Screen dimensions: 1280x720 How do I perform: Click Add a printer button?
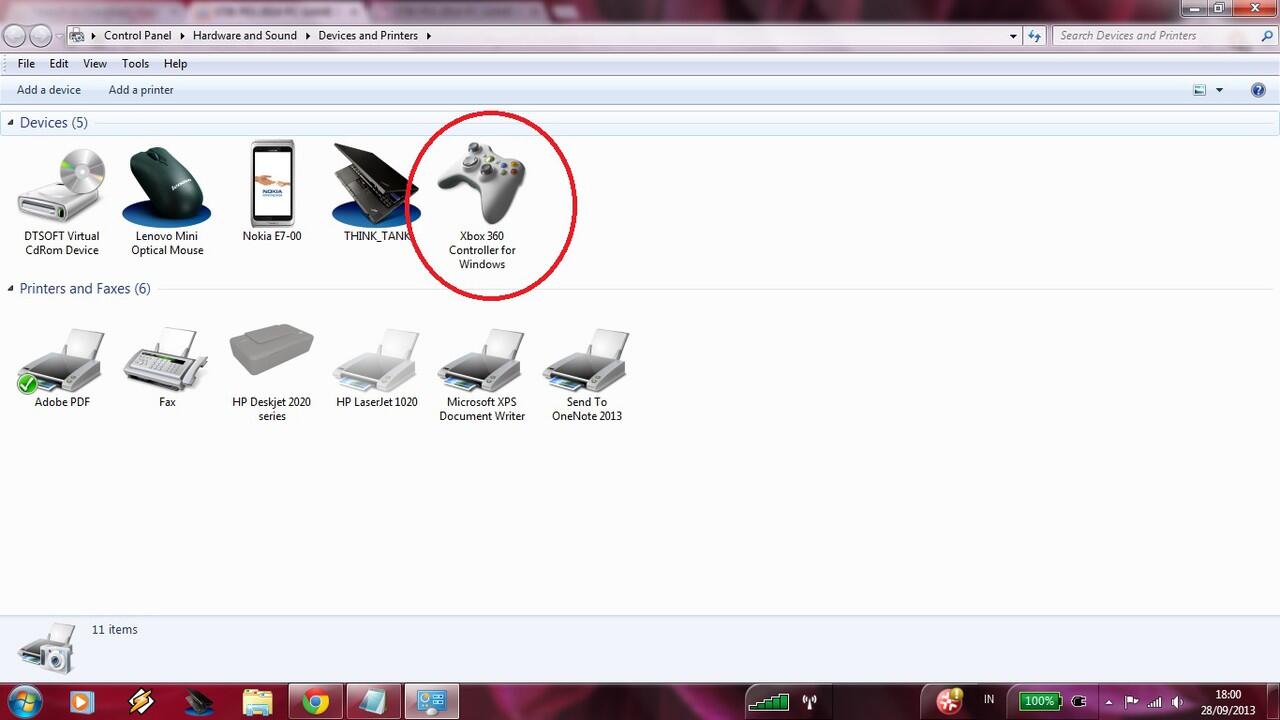pyautogui.click(x=141, y=90)
